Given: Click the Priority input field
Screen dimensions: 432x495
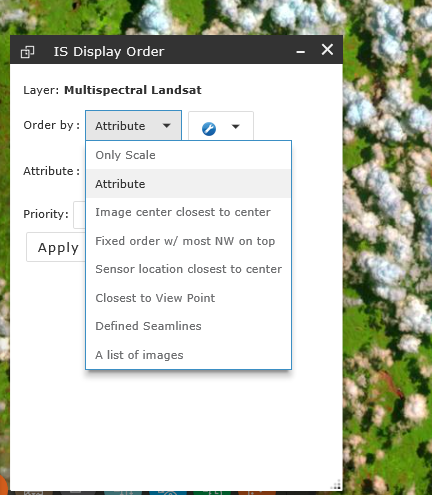Looking at the screenshot, I should [x=79, y=215].
